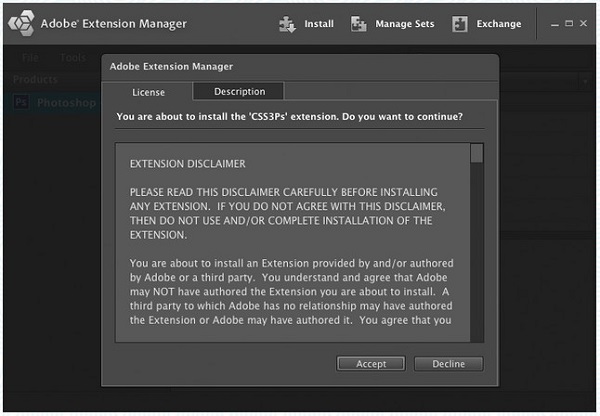Minimize the Extension Manager window
Viewport: 600px width, 416px height.
tap(555, 24)
